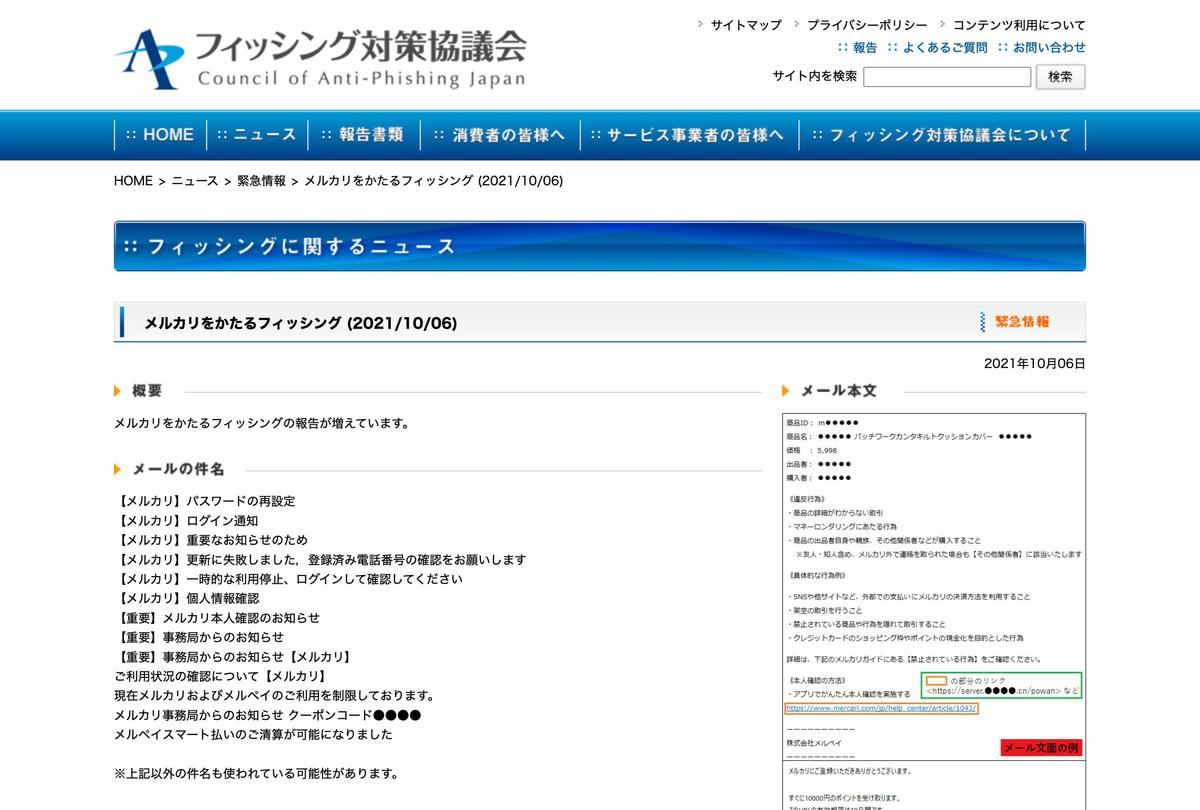Click subject line 【重要】メルカリ本人確認のお知らせ
The image size is (1200, 810).
(x=217, y=618)
